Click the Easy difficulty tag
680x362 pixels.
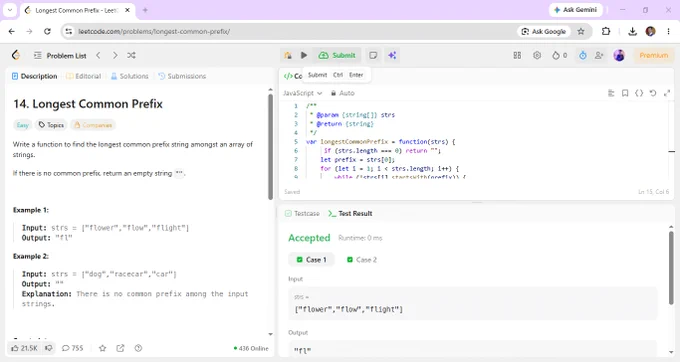pos(23,125)
